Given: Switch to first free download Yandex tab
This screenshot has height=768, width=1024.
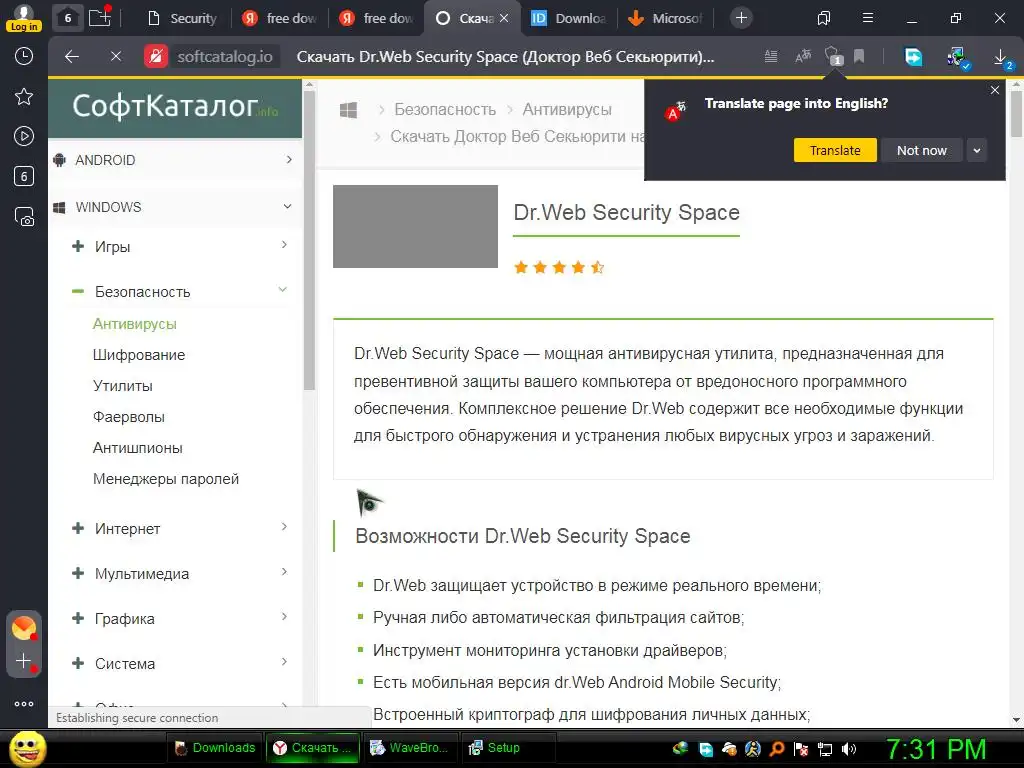Looking at the screenshot, I should tap(280, 18).
